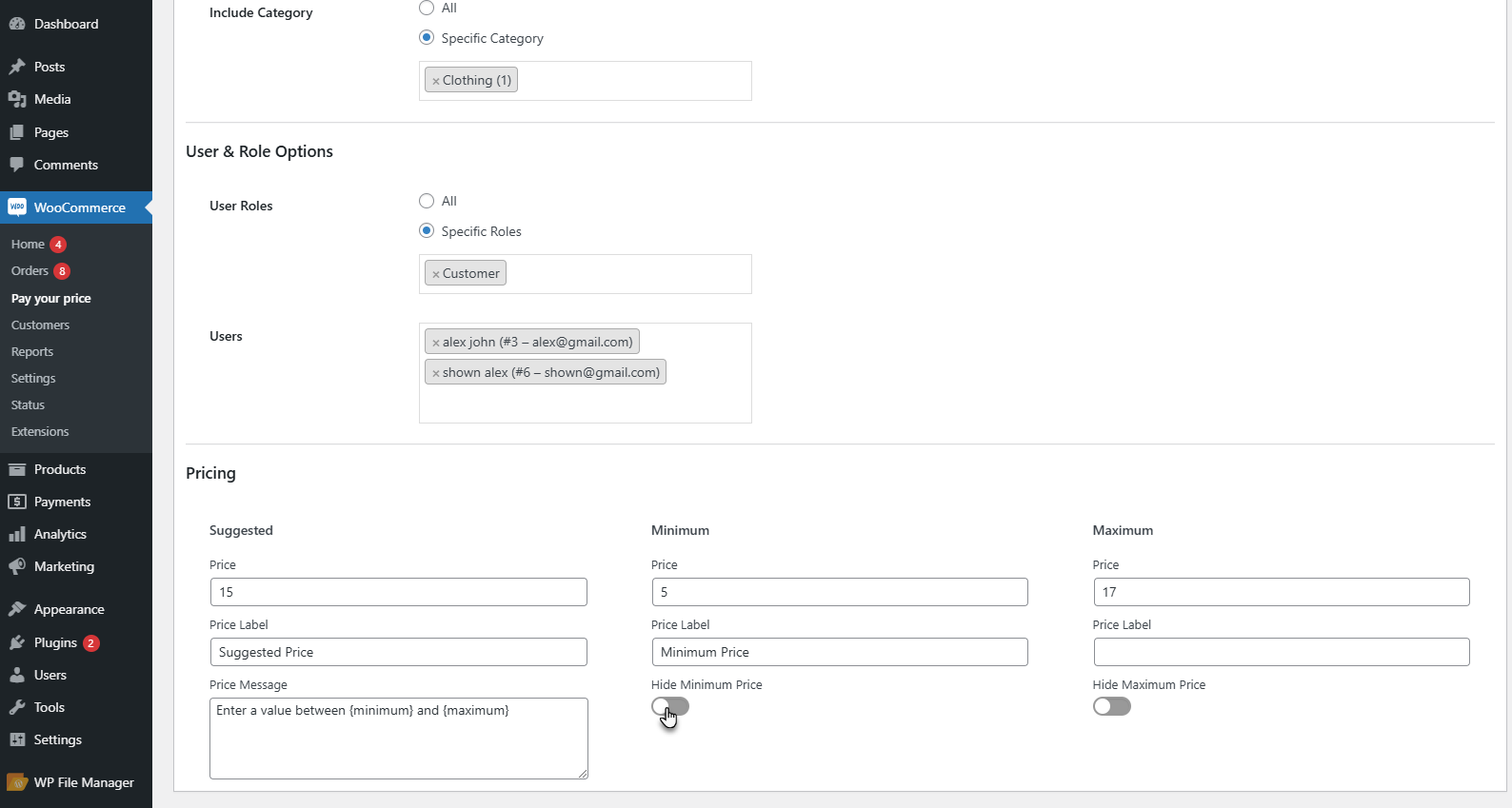Open WooCommerce Extensions submenu item

click(x=40, y=431)
